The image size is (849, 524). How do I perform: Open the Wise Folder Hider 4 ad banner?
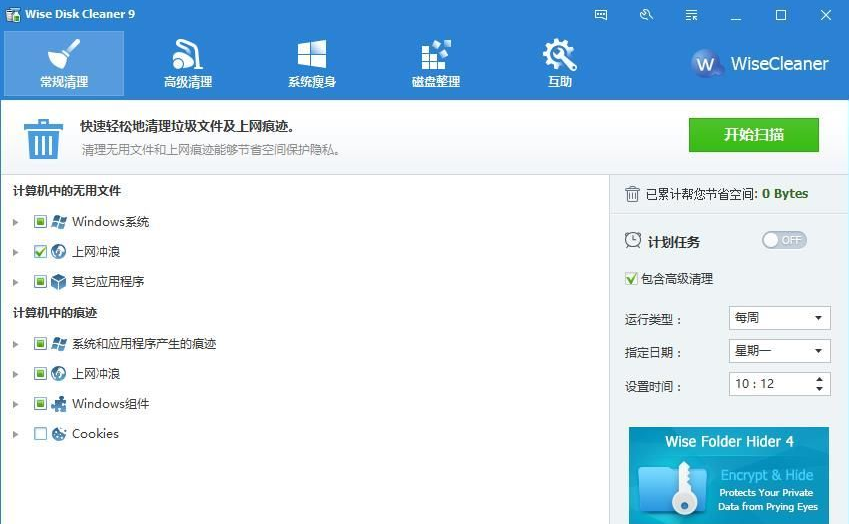click(x=729, y=475)
